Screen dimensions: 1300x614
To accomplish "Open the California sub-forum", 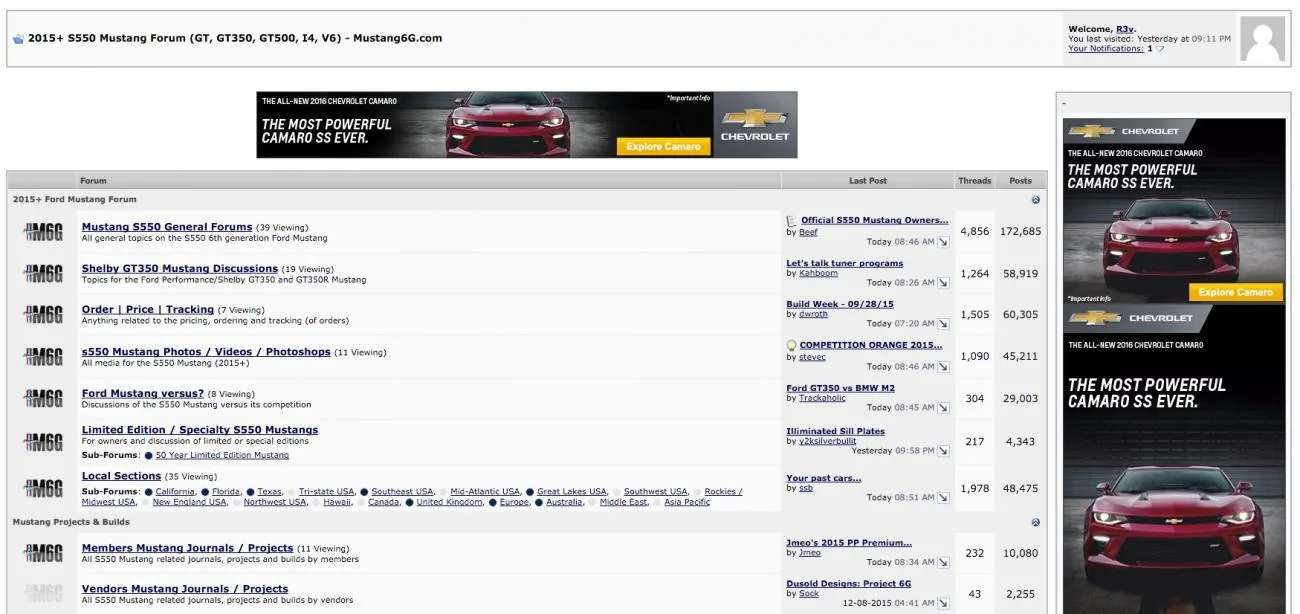I will [x=175, y=492].
